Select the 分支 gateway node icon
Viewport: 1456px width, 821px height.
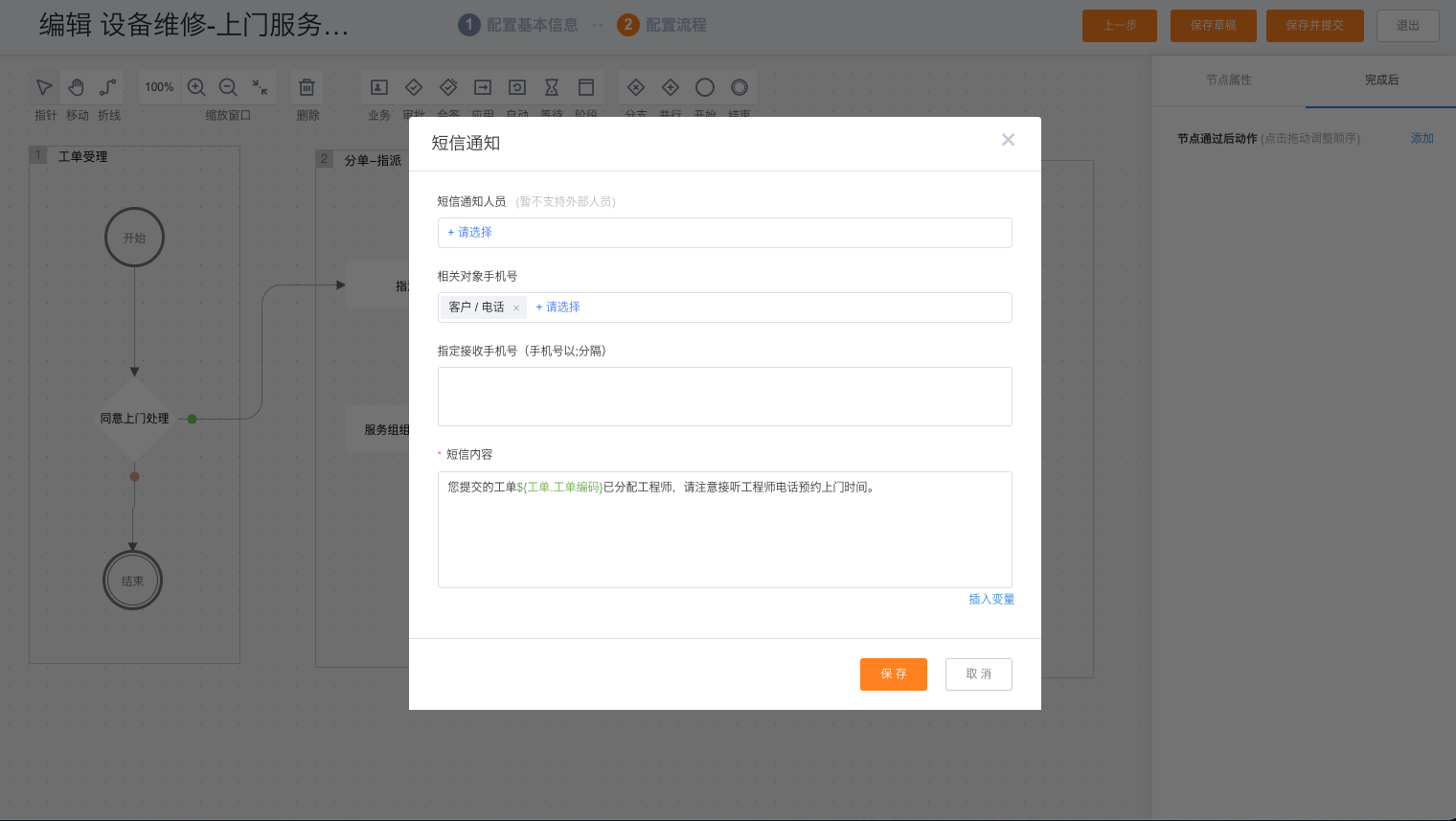636,87
